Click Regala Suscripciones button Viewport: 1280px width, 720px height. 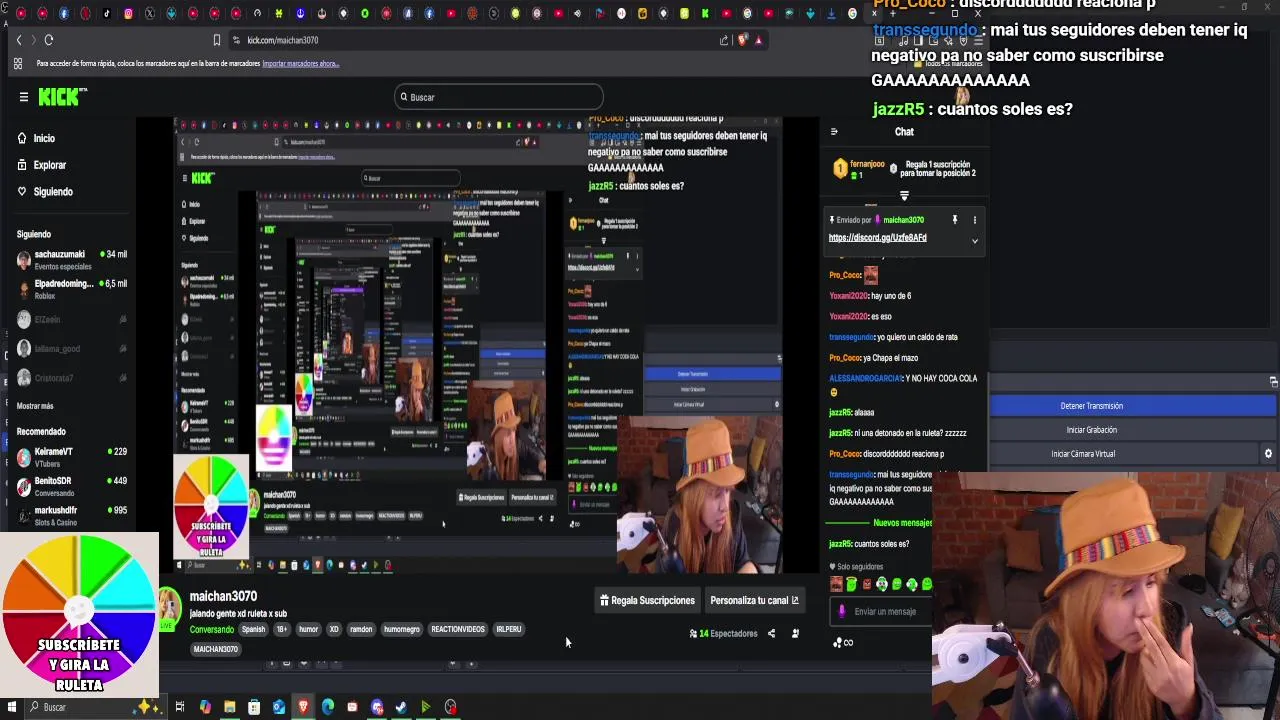click(x=647, y=600)
